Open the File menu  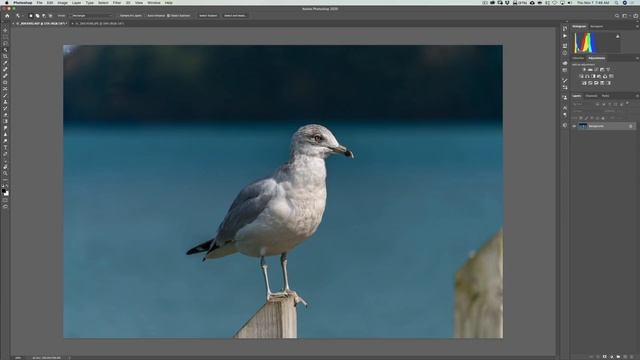pos(39,2)
